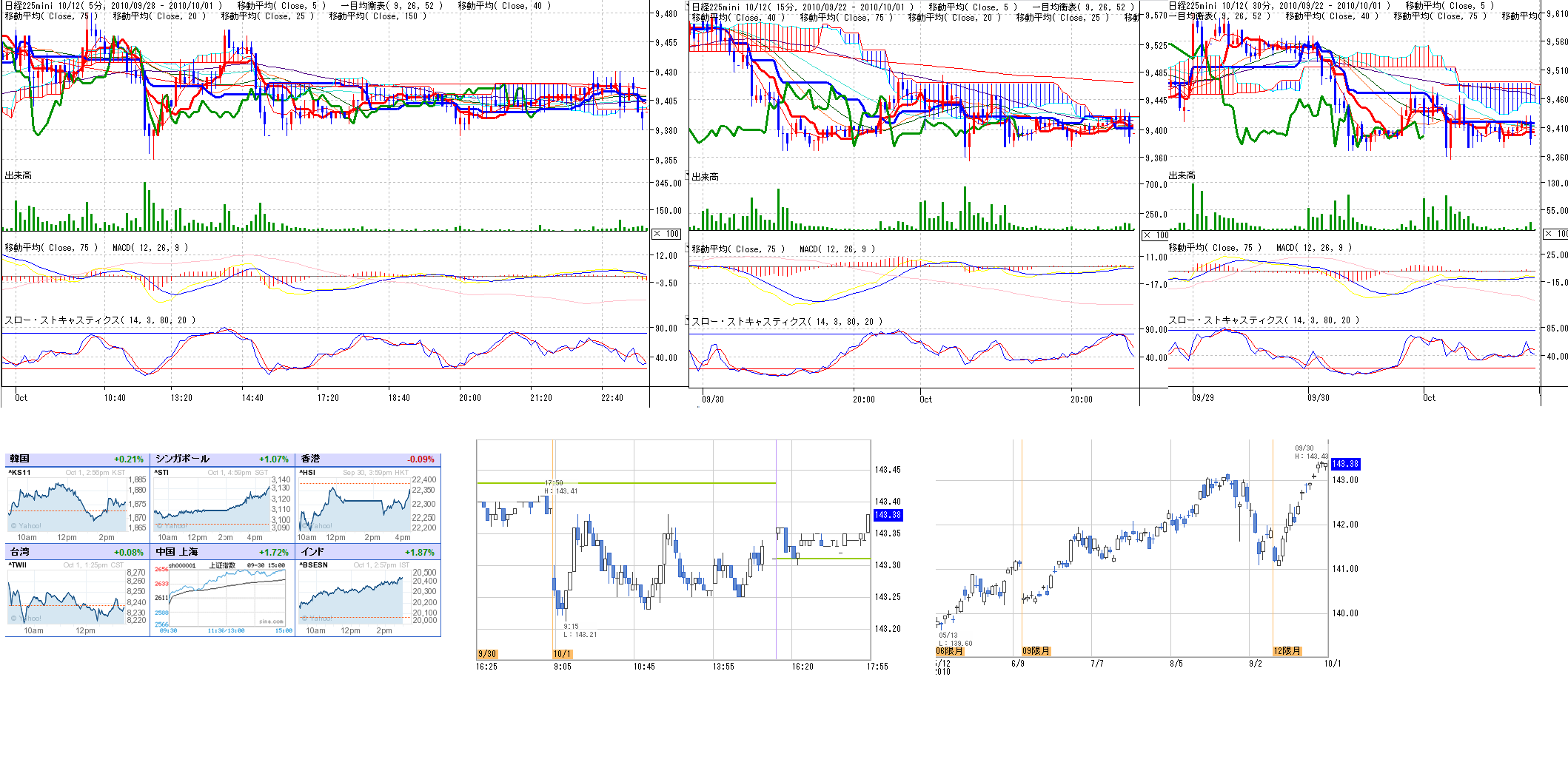
Task: Select the 韓国 market header
Action: point(20,459)
